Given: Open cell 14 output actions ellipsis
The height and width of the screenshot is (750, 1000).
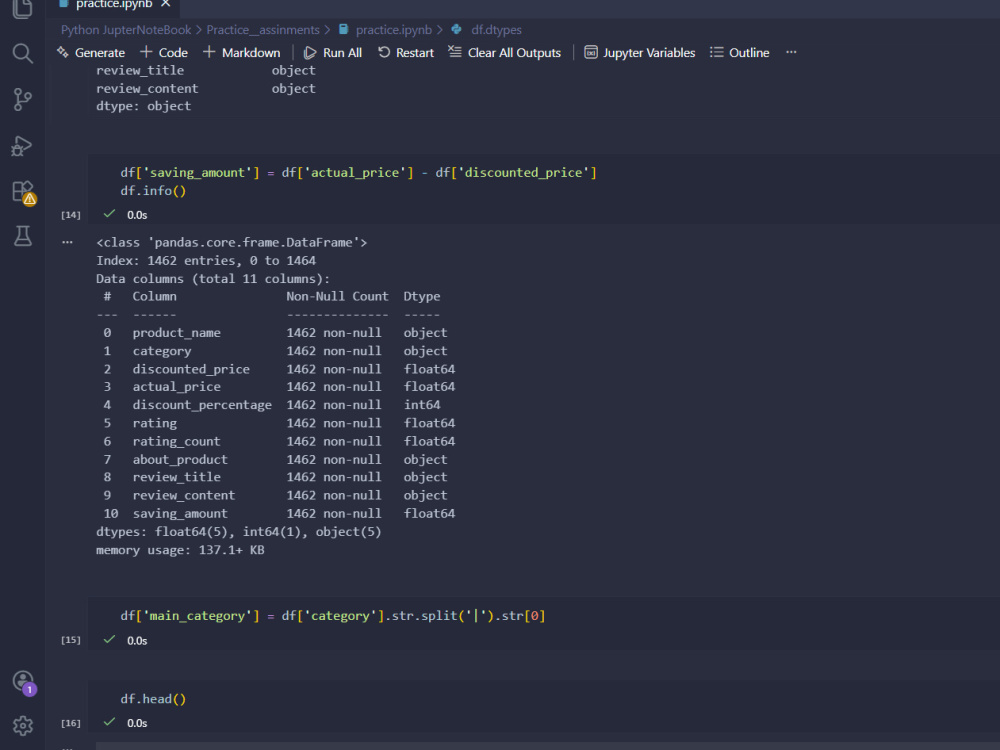Looking at the screenshot, I should [67, 242].
